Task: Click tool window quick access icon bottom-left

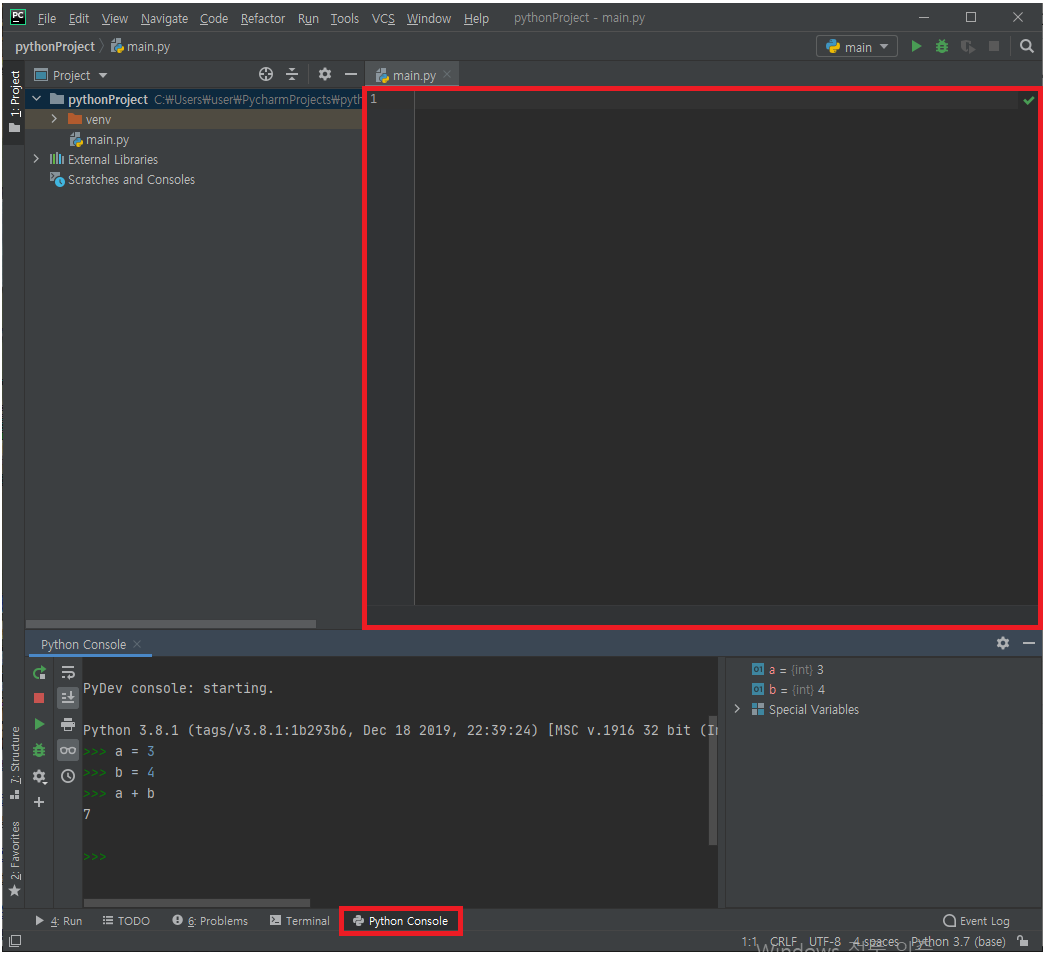Action: (15, 941)
